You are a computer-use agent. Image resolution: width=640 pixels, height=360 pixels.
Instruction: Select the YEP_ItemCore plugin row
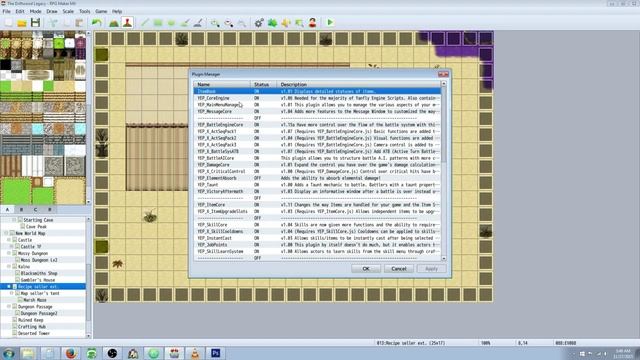click(317, 205)
